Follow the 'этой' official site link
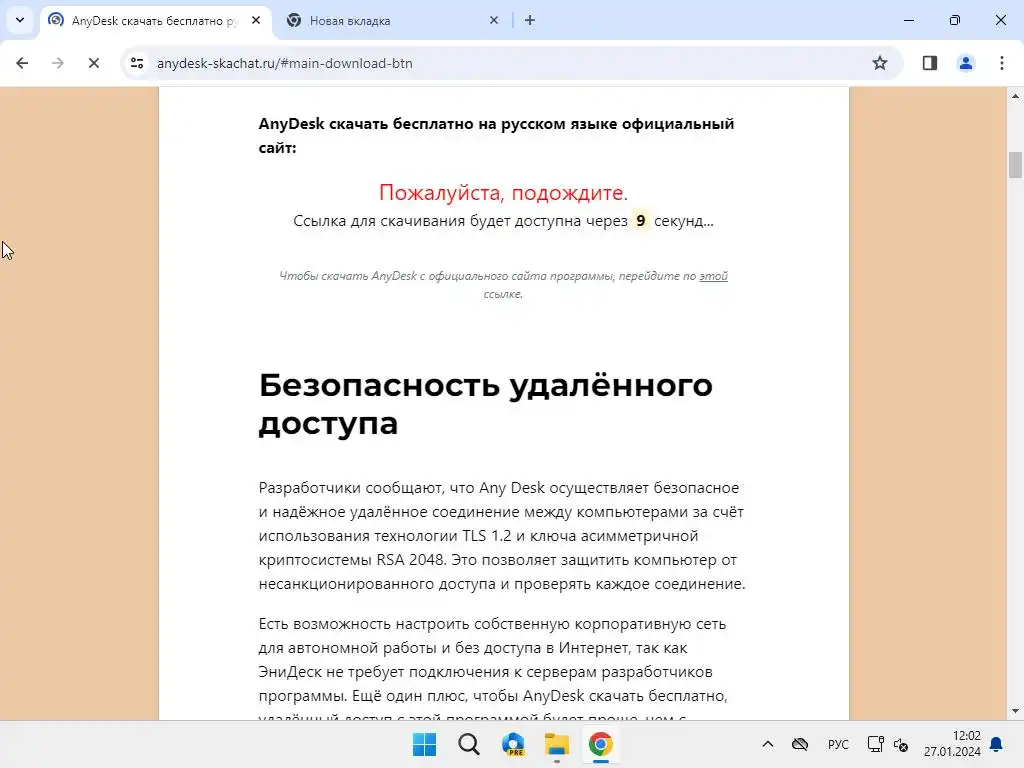This screenshot has width=1024, height=768. 713,276
